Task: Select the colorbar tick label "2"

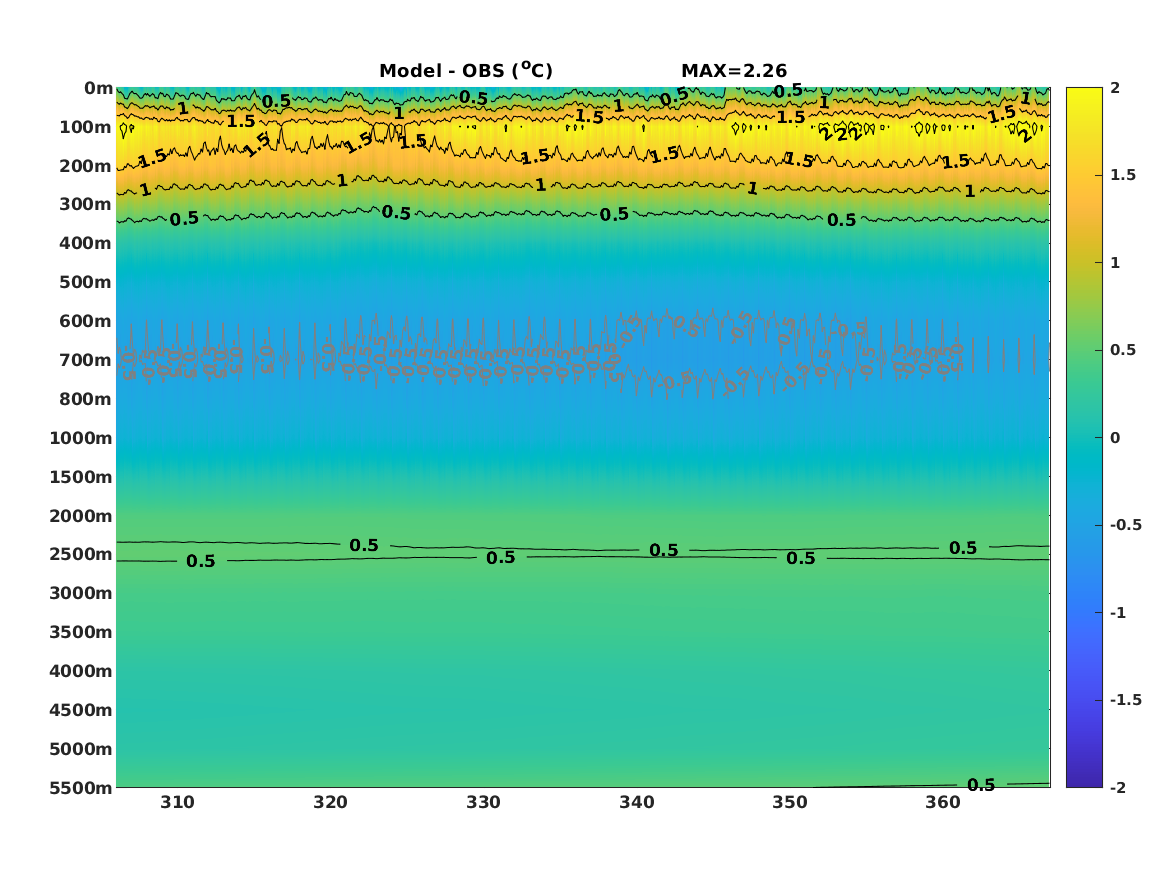Action: click(x=1115, y=88)
